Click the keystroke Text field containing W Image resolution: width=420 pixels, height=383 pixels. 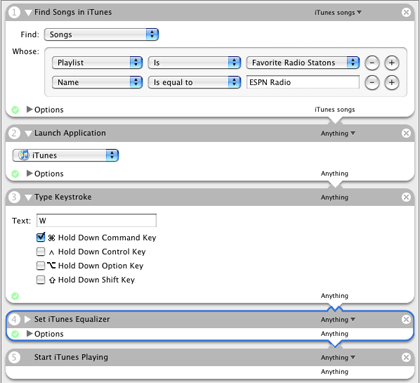pyautogui.click(x=96, y=221)
